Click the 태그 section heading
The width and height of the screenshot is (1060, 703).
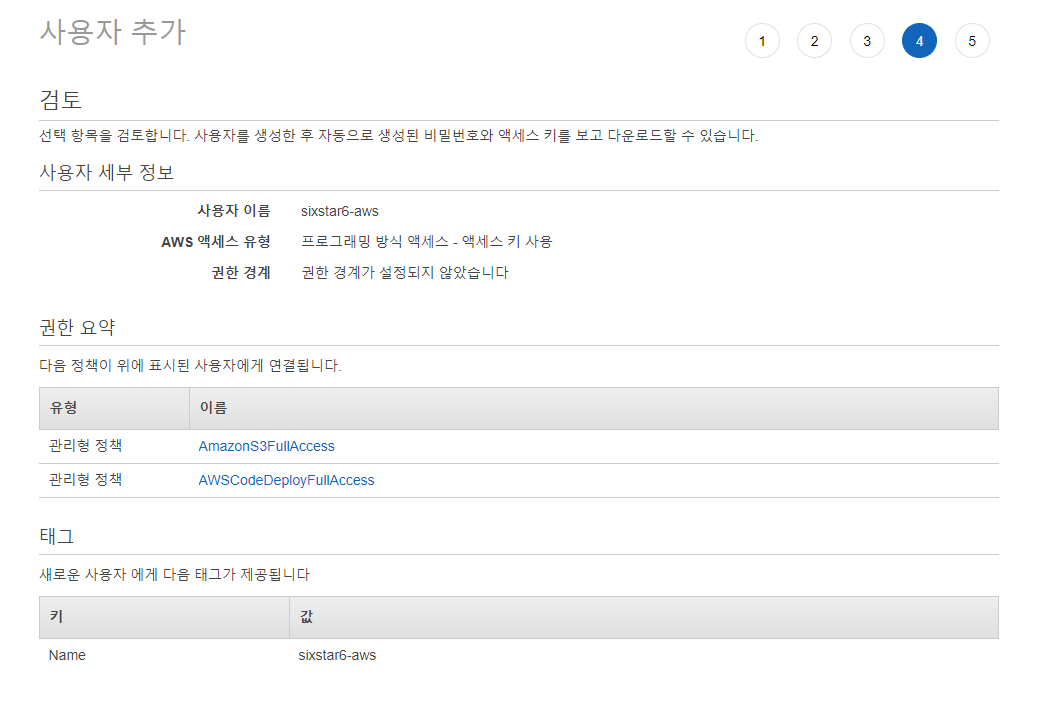pyautogui.click(x=56, y=535)
